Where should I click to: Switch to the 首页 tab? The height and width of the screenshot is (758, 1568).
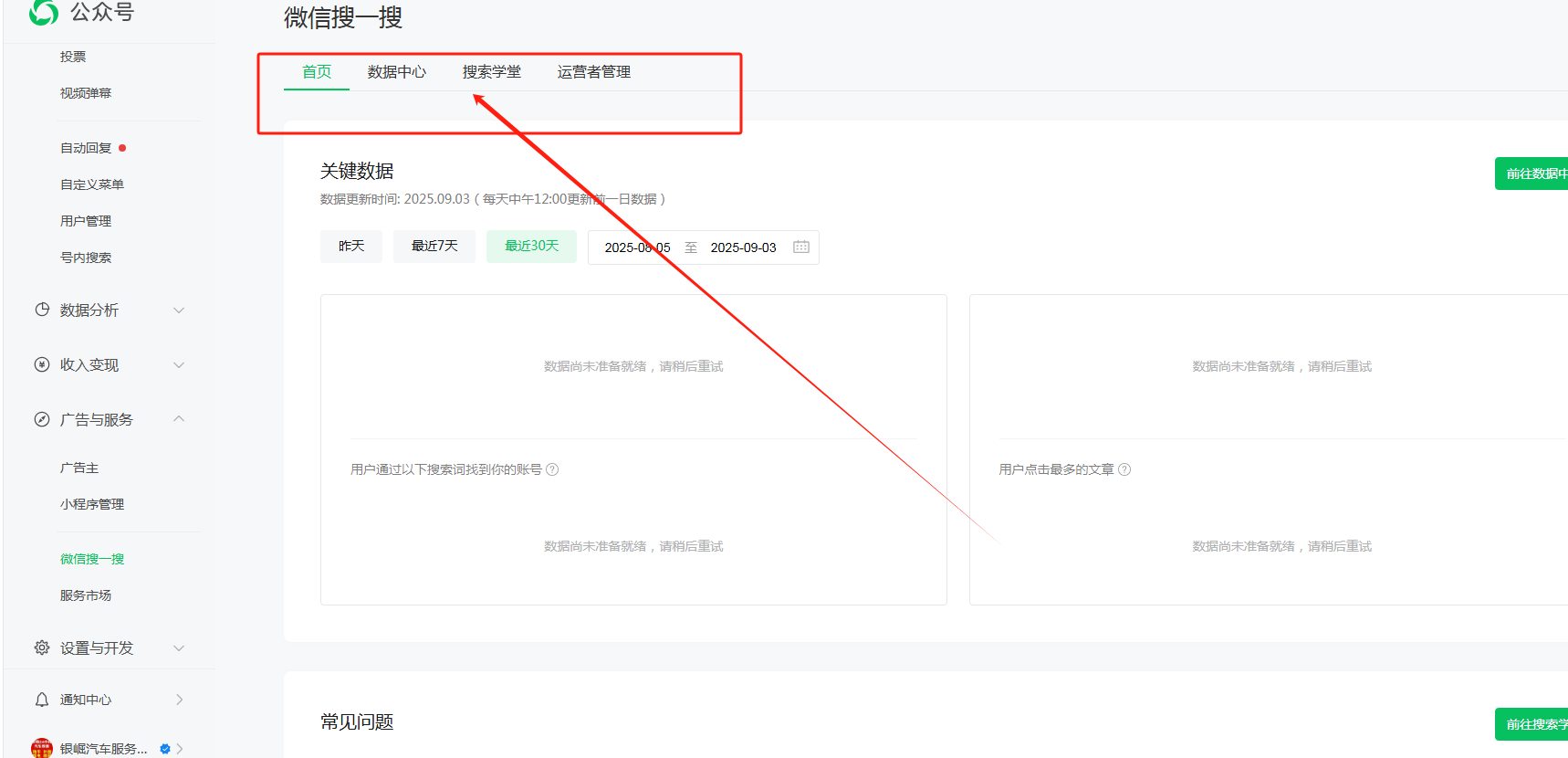[x=317, y=72]
